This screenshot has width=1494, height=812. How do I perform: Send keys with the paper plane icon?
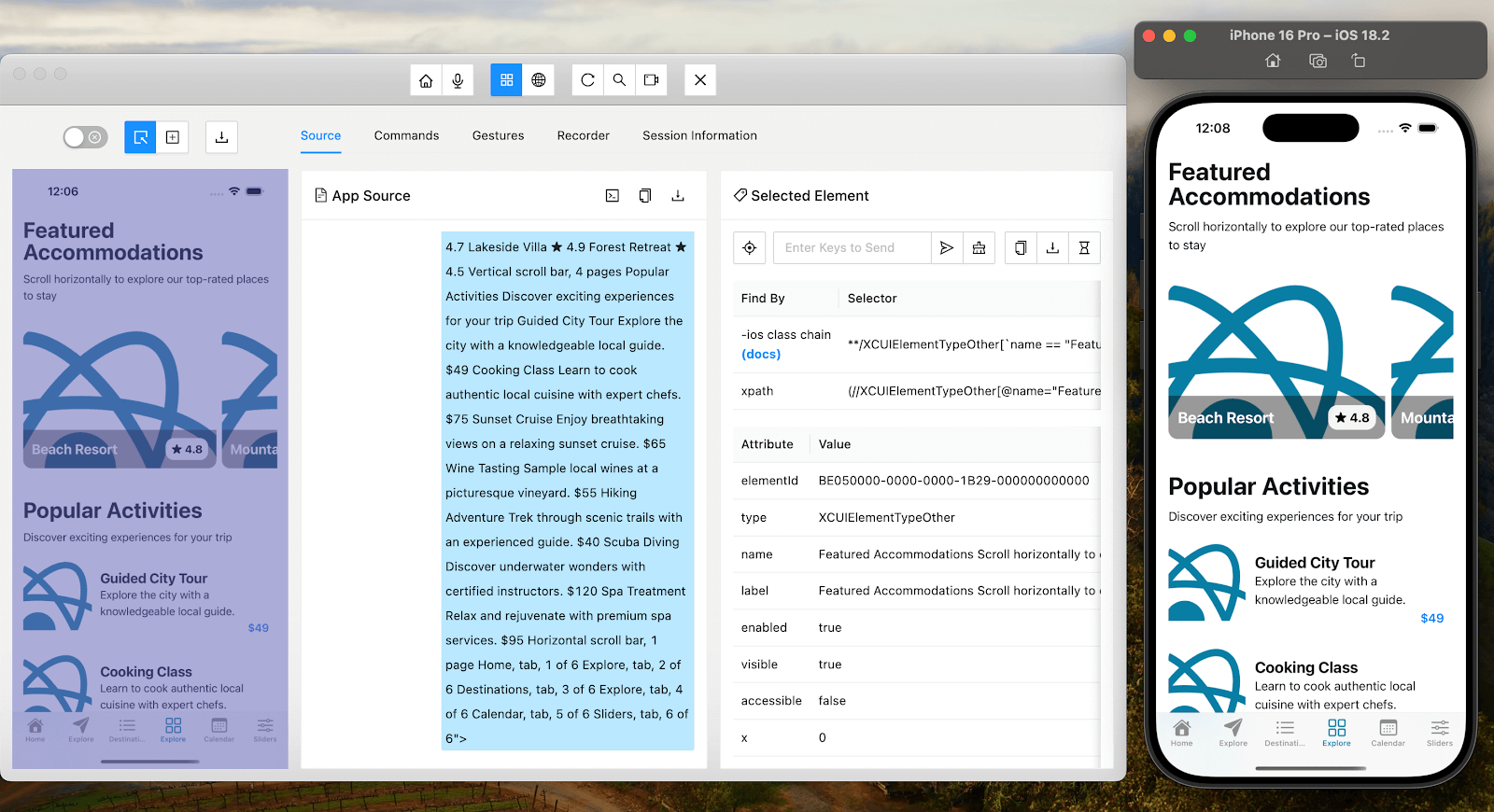point(947,248)
